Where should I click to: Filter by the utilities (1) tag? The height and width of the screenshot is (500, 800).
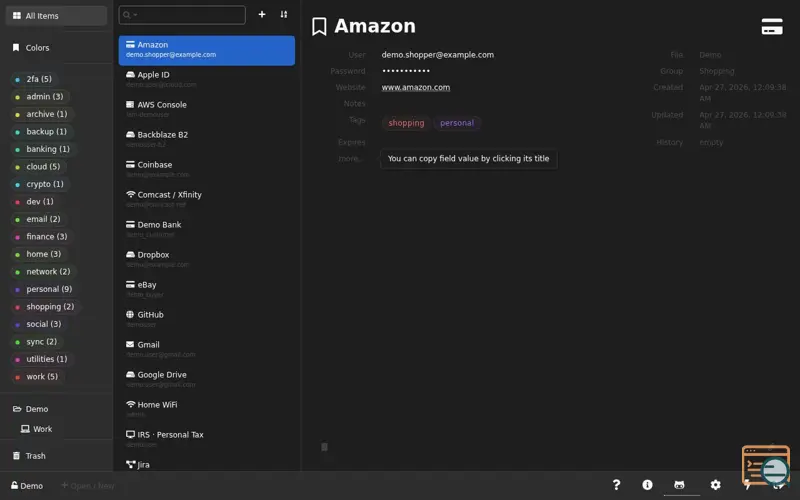(42, 359)
